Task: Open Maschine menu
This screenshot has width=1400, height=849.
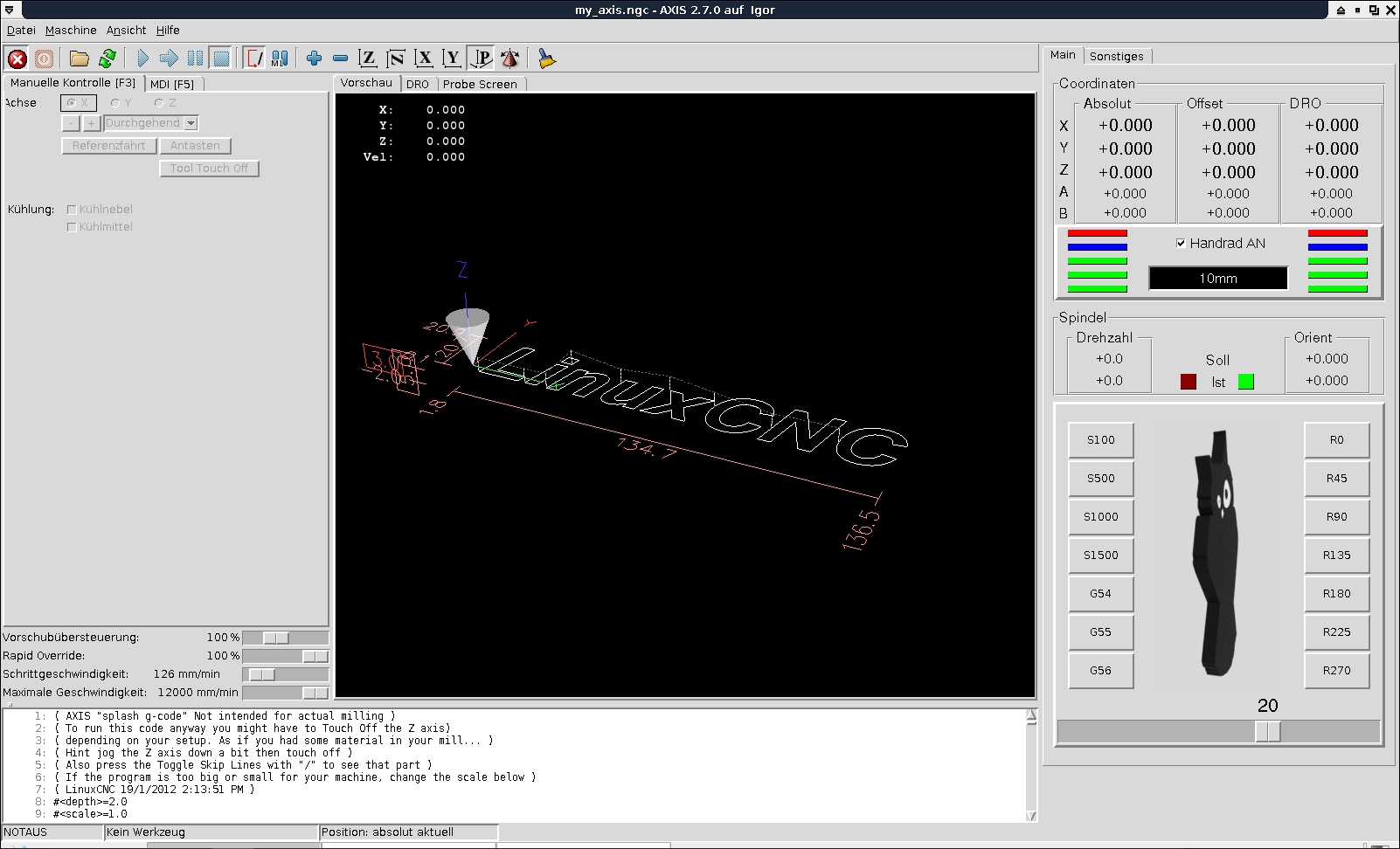Action: pyautogui.click(x=71, y=30)
